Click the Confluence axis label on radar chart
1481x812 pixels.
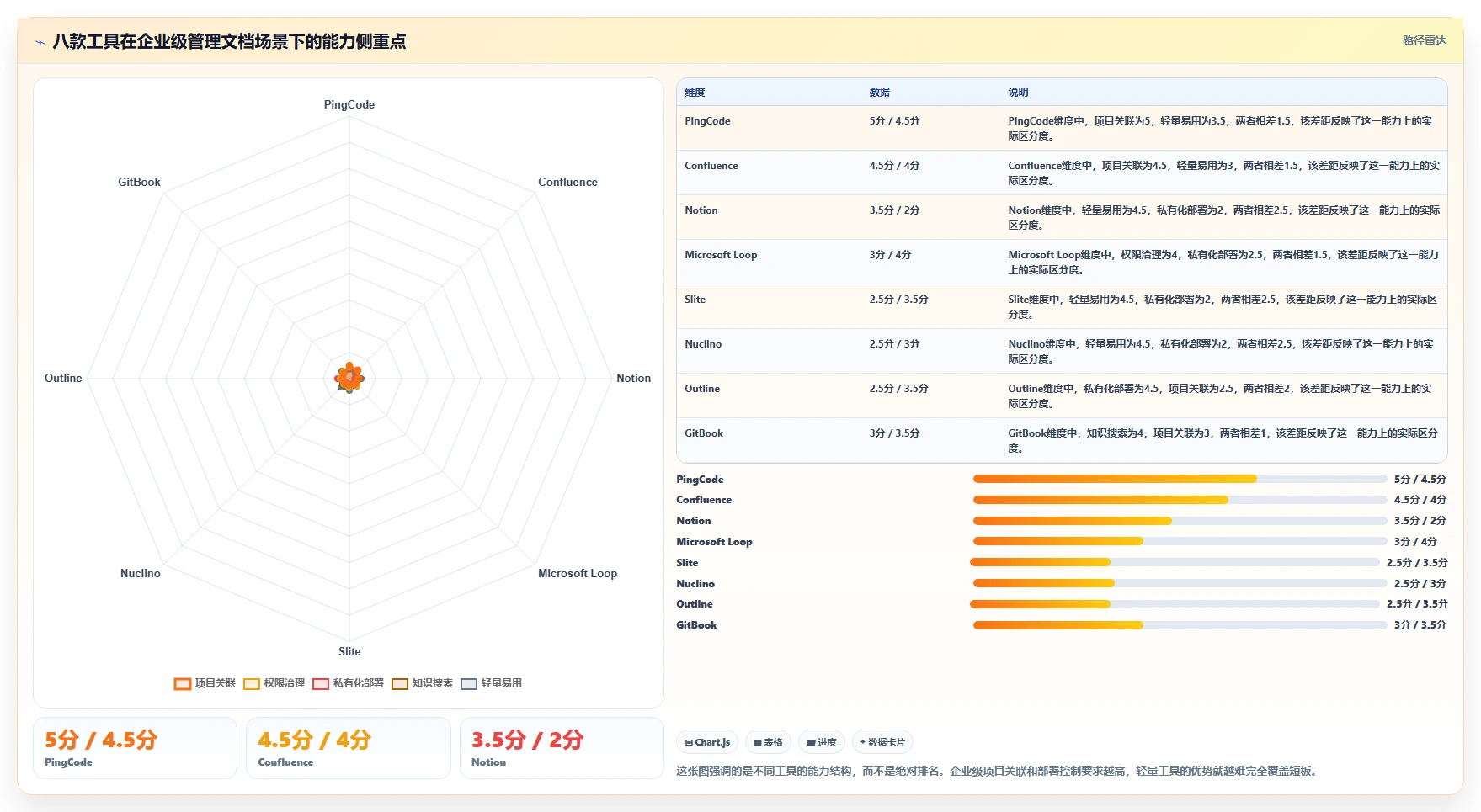(567, 183)
